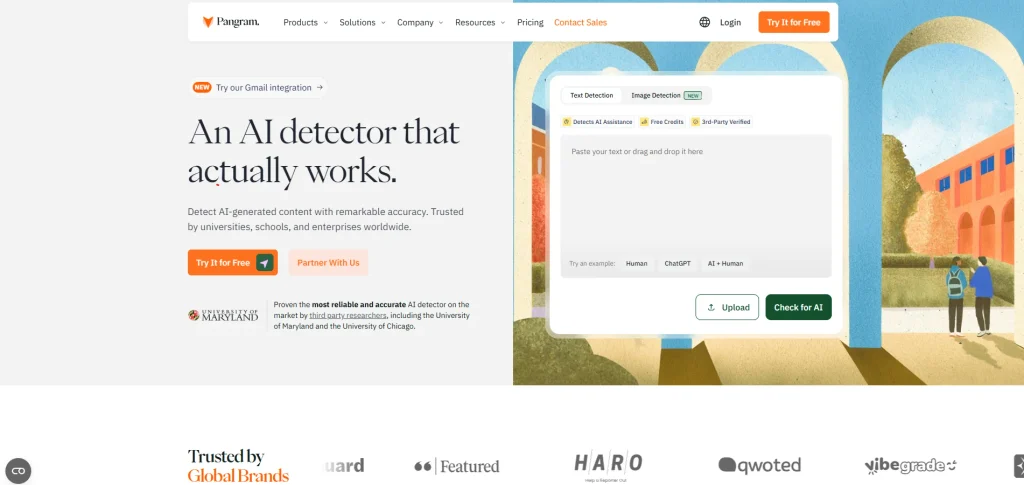Click the Featured brand logo
This screenshot has height=485, width=1024.
click(456, 466)
